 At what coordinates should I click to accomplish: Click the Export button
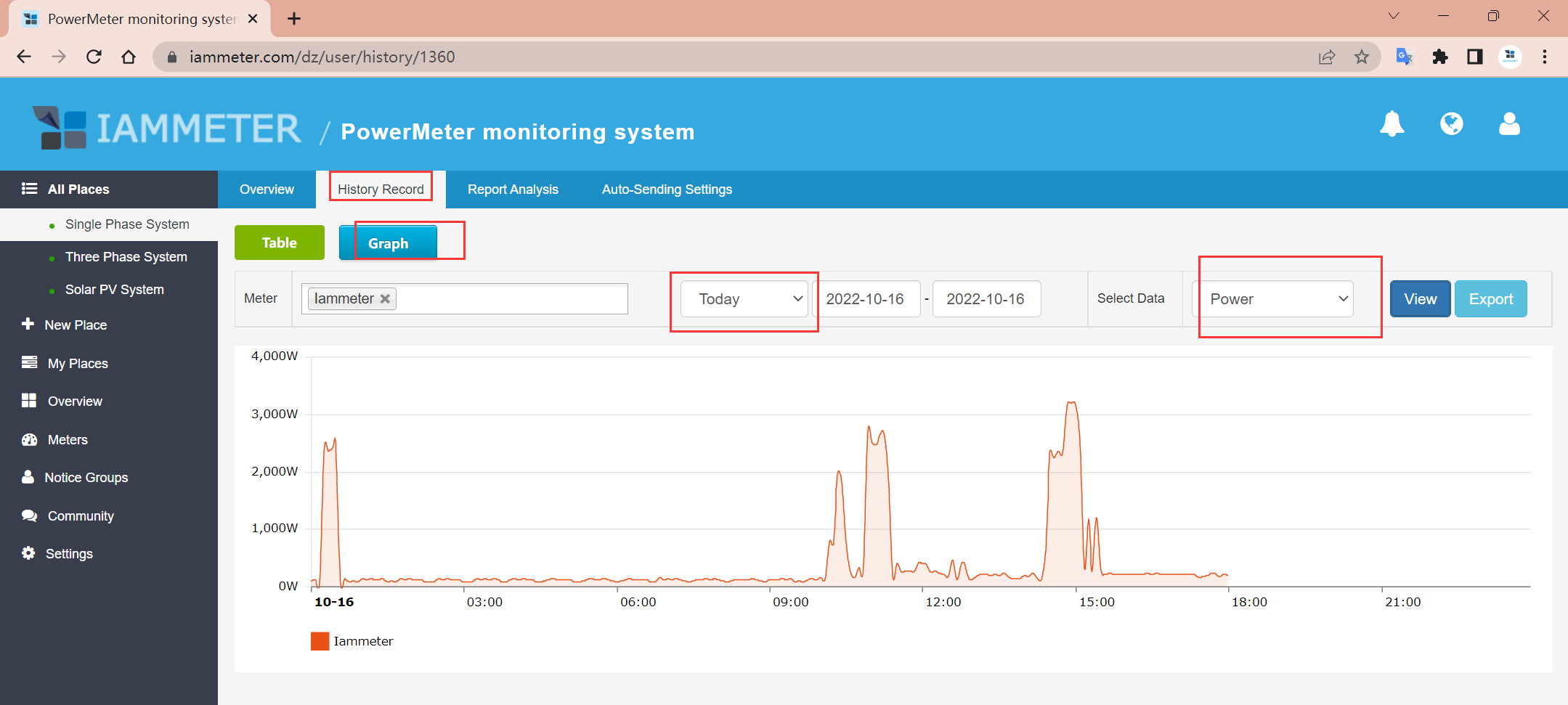(x=1490, y=299)
